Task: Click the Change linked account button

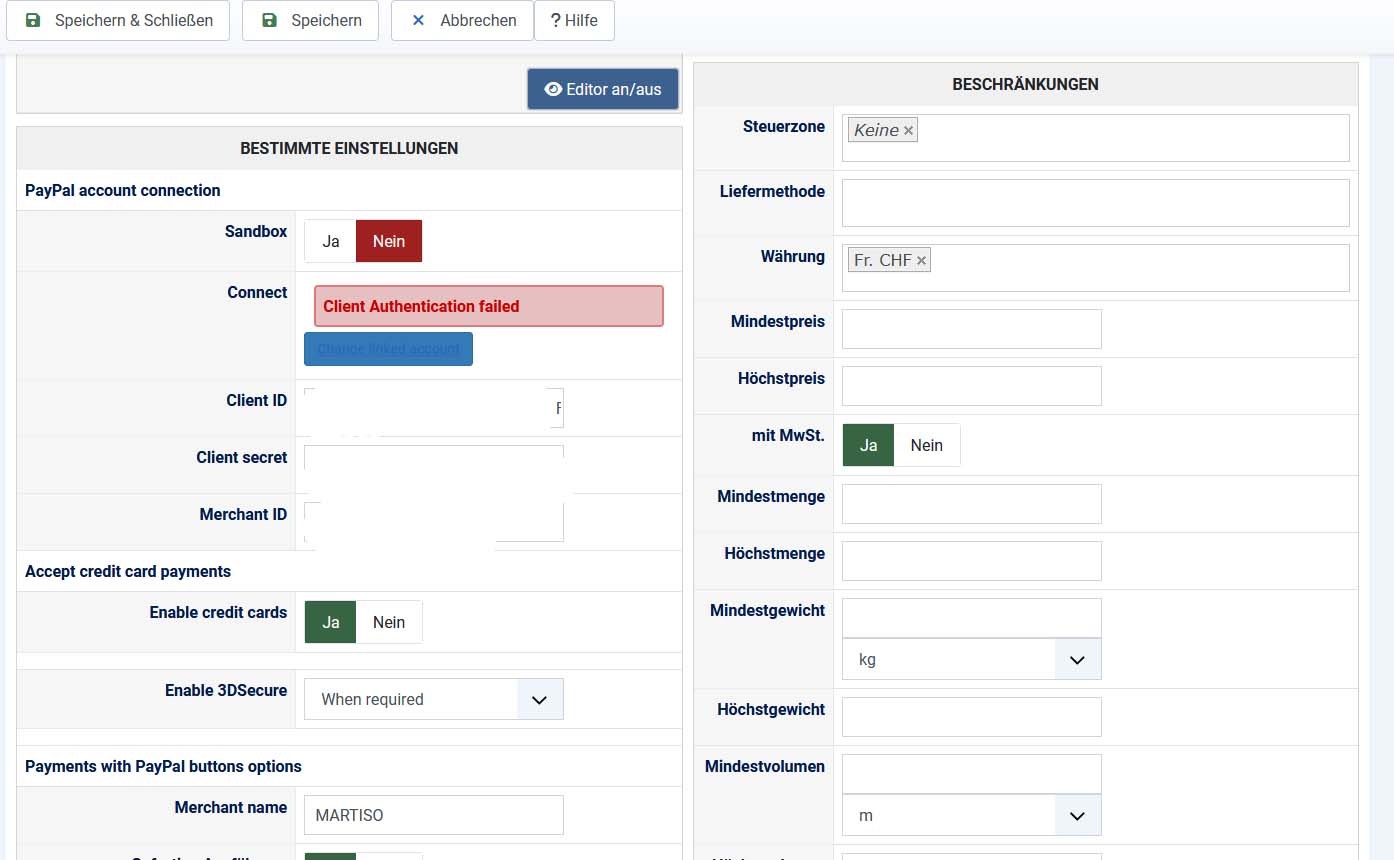Action: click(388, 349)
